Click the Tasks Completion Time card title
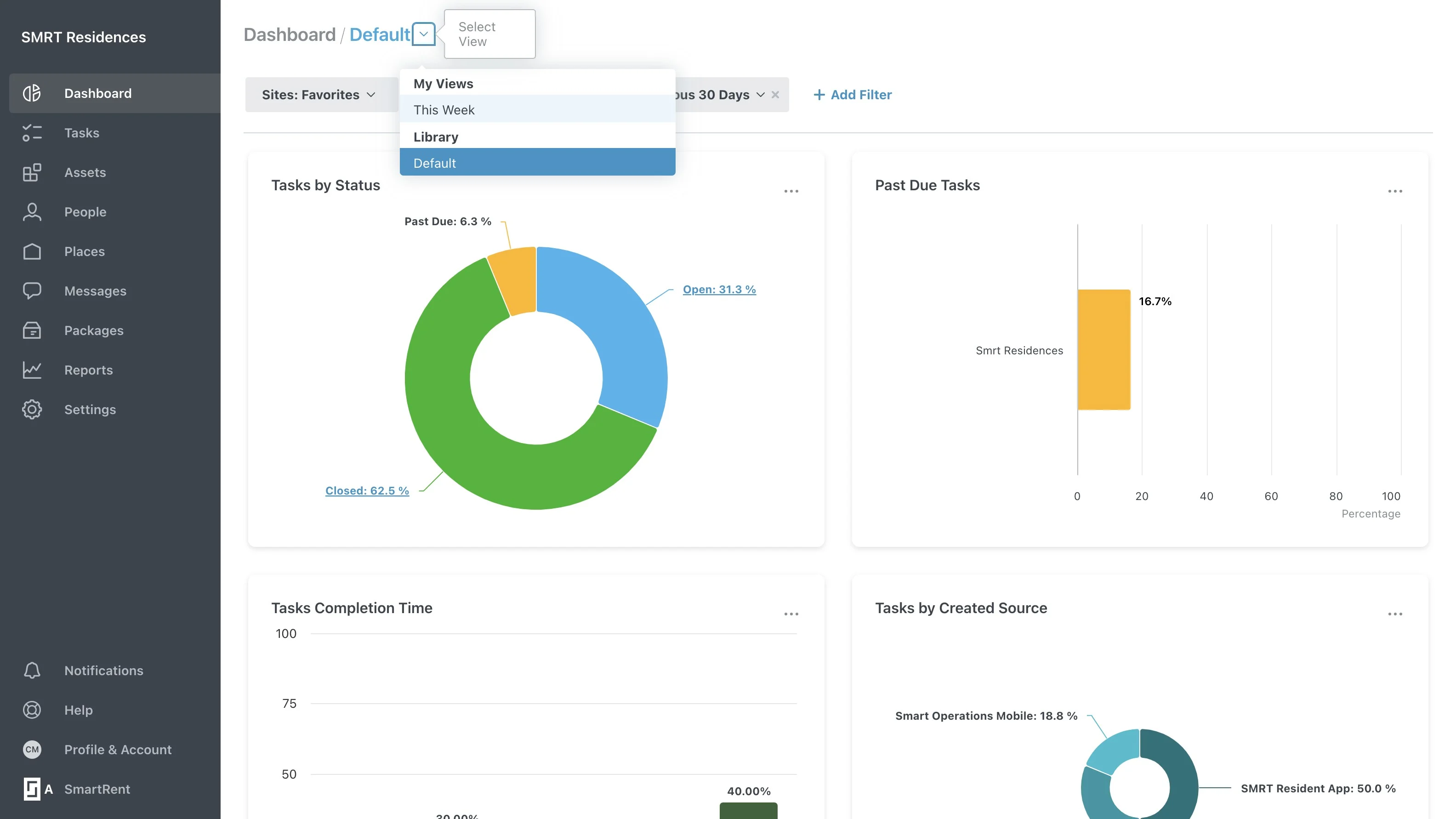1456x819 pixels. (x=352, y=608)
